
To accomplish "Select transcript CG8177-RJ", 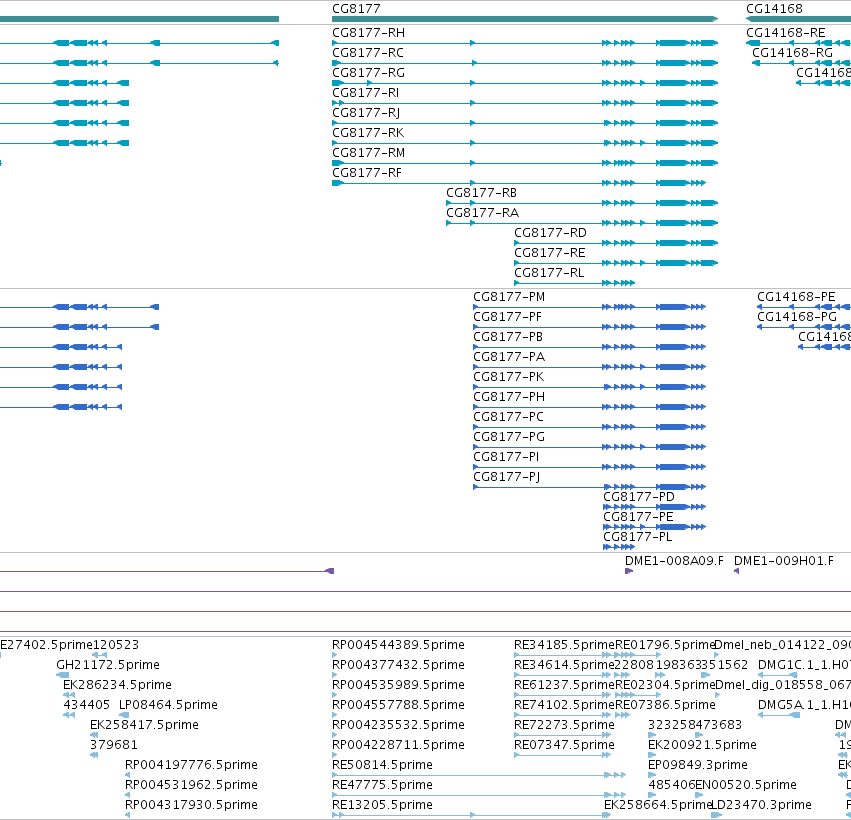I will (366, 113).
